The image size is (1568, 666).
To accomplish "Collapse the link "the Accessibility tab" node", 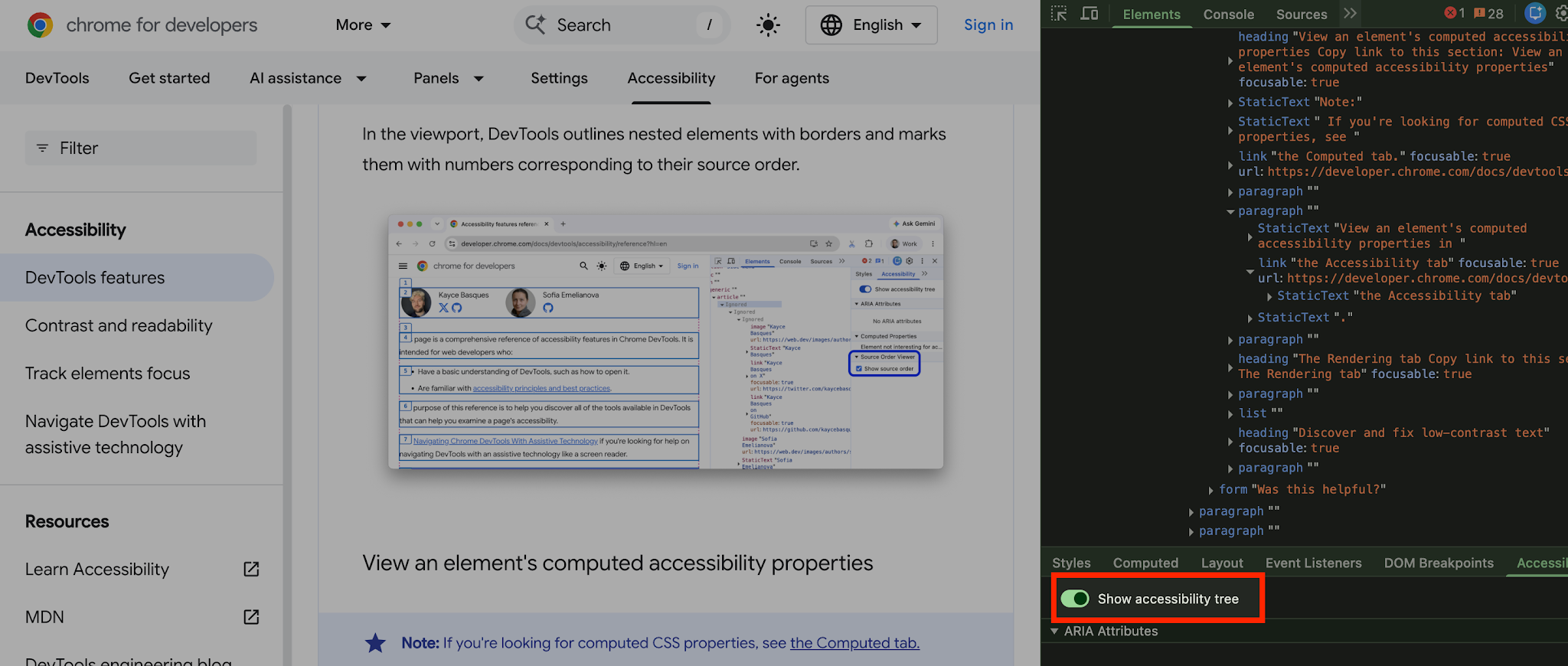I will (x=1249, y=271).
